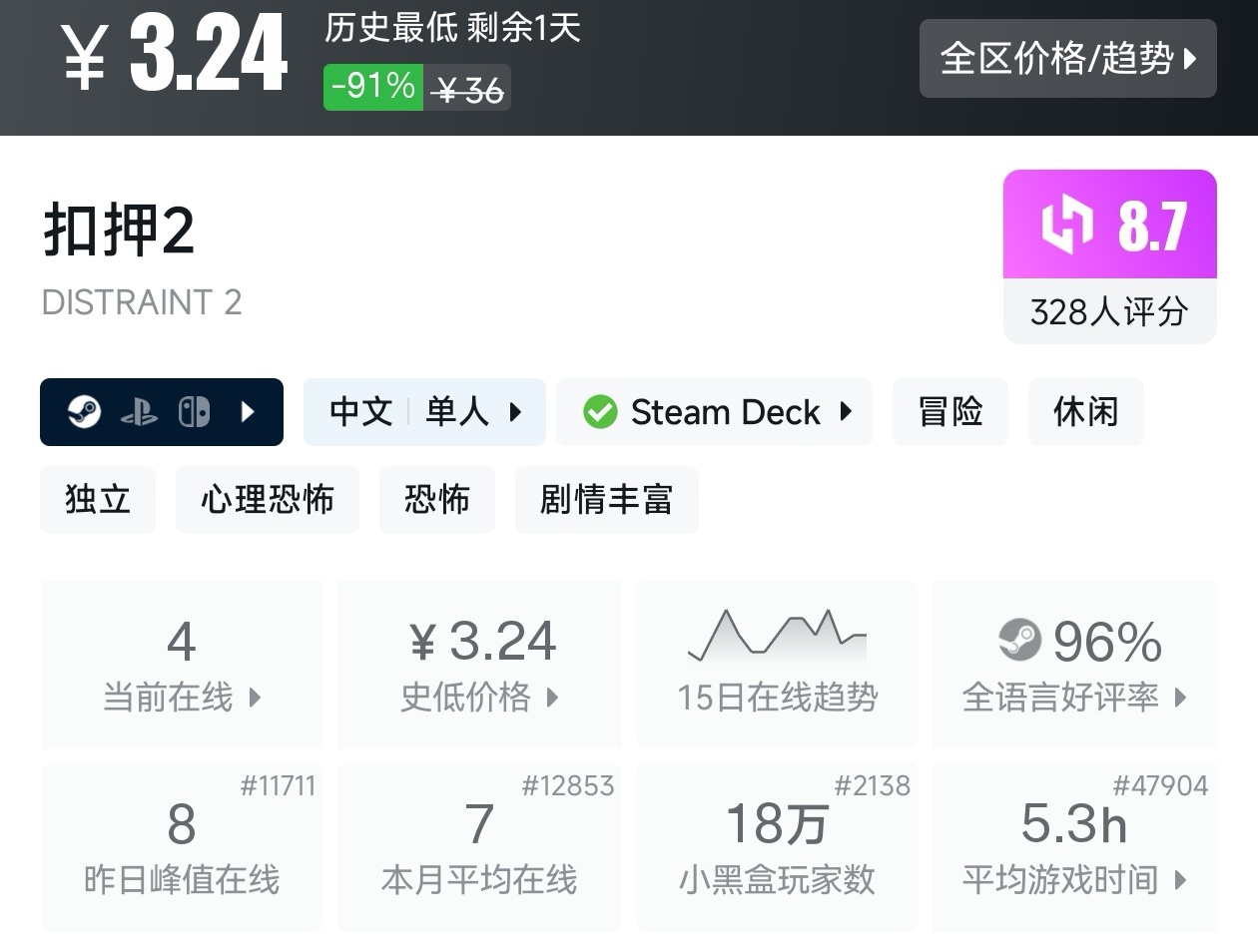Open the 全区价格/趋势 regional prices
Viewport: 1258px width, 952px height.
click(x=1067, y=58)
